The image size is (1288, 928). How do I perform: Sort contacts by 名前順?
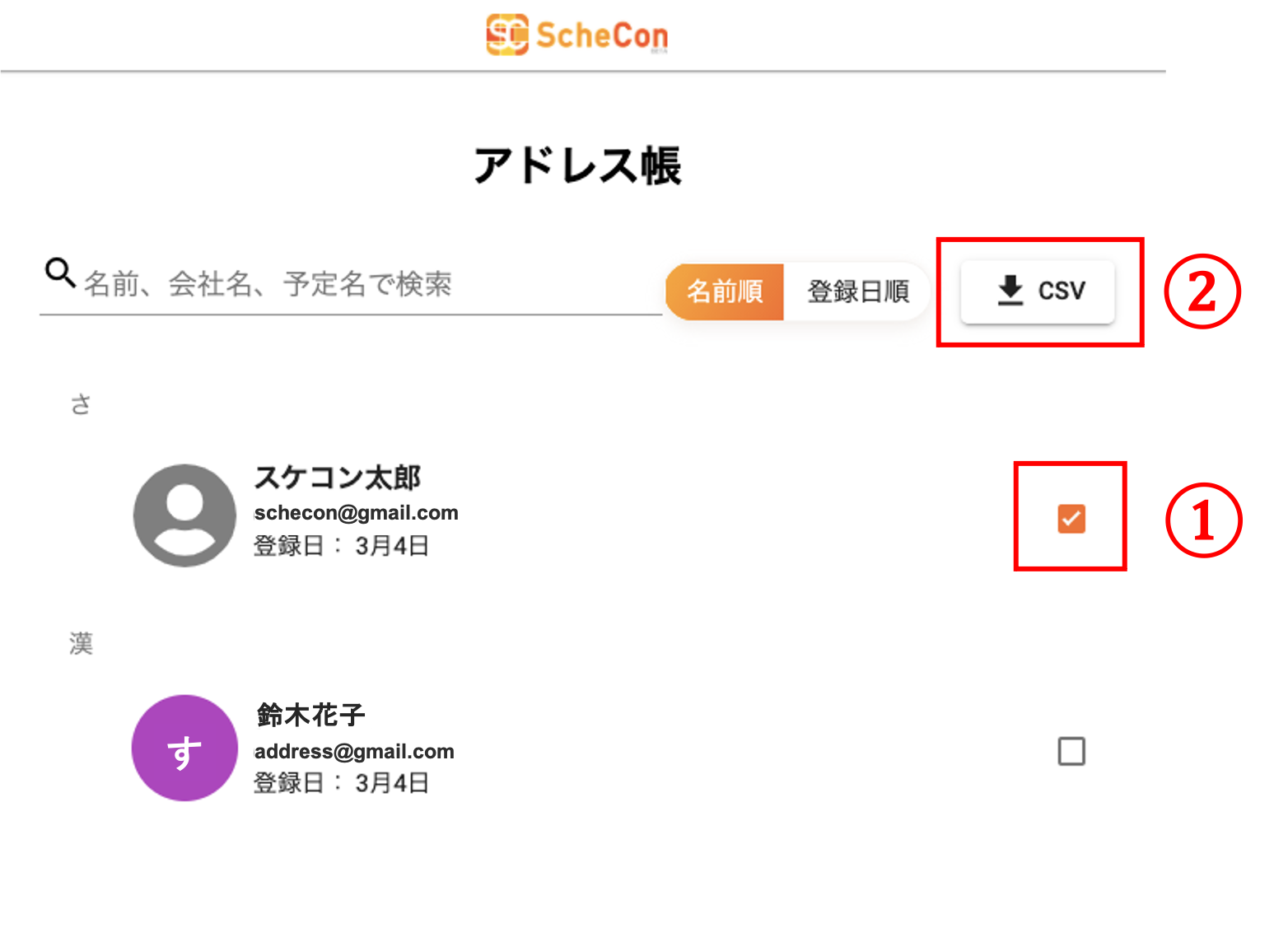725,291
